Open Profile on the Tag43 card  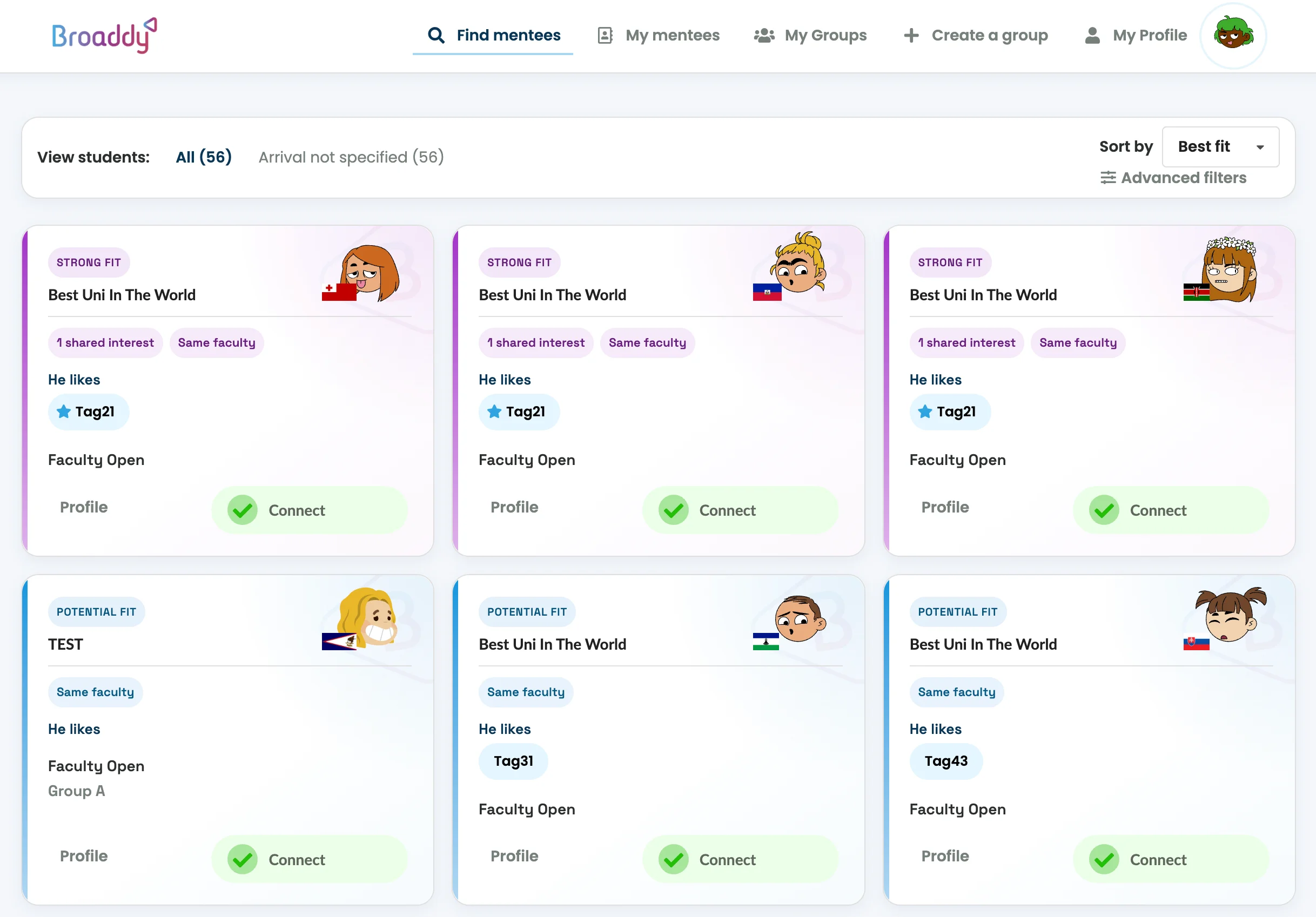(x=945, y=857)
